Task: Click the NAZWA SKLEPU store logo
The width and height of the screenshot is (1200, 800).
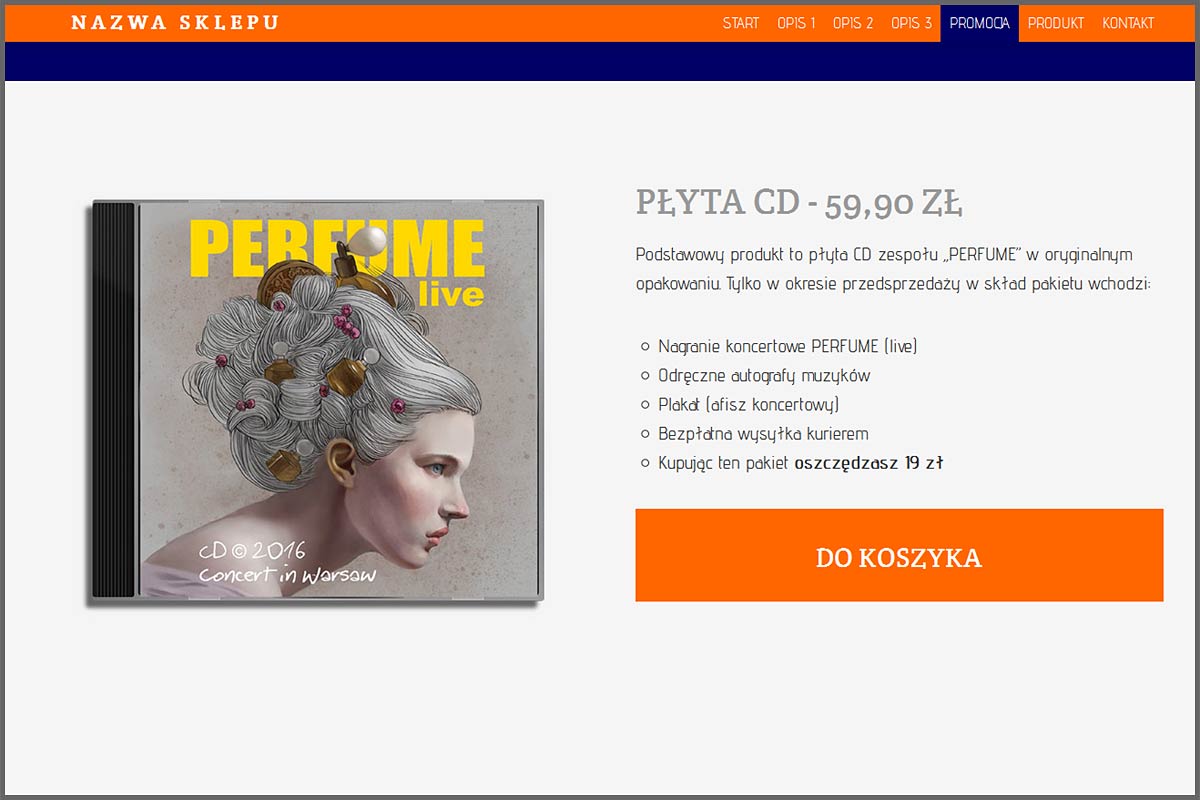Action: click(x=175, y=23)
